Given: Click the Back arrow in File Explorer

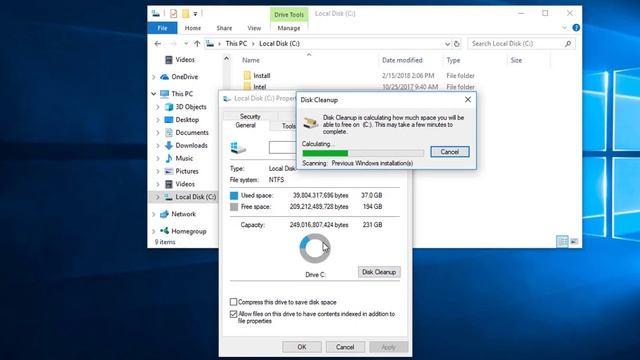Looking at the screenshot, I should 158,44.
